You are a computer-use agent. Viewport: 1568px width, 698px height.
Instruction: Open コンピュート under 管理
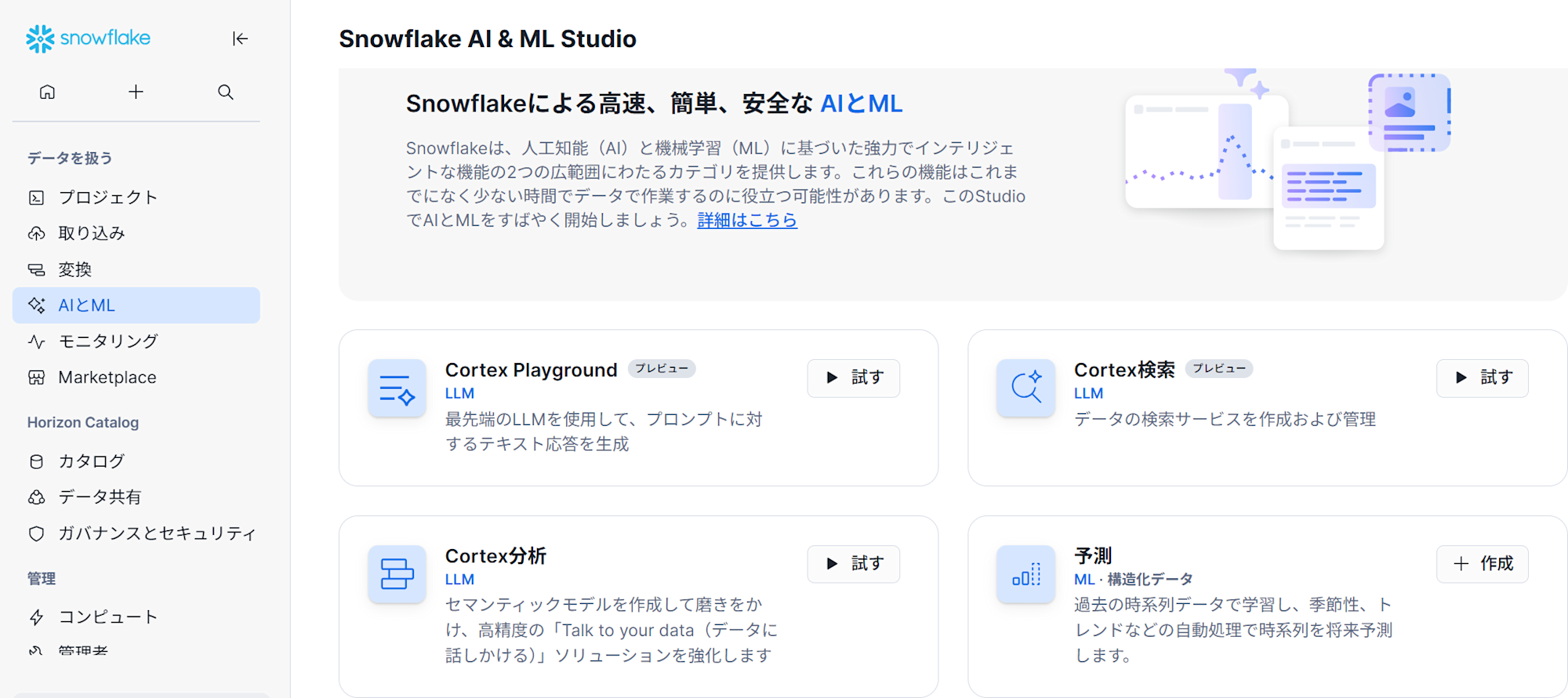136,617
